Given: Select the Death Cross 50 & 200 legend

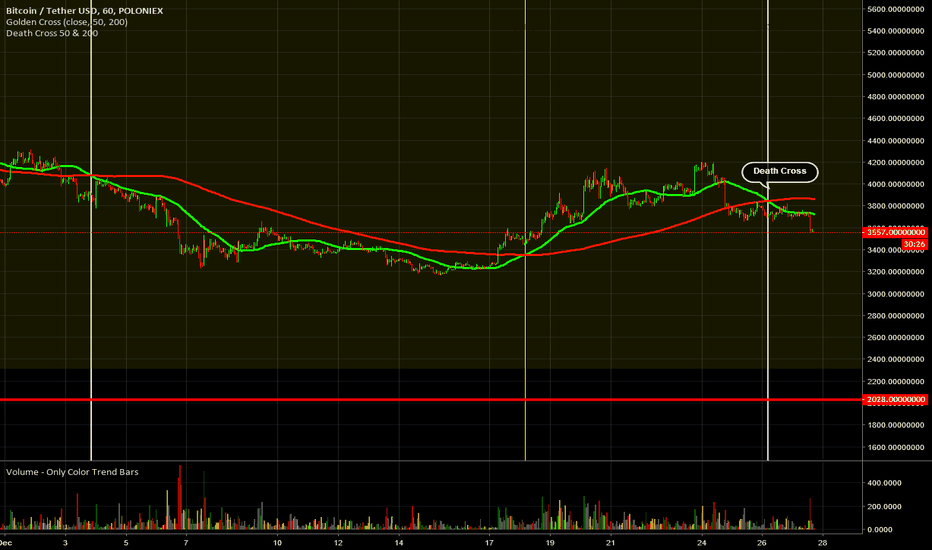Looking at the screenshot, I should (x=52, y=33).
